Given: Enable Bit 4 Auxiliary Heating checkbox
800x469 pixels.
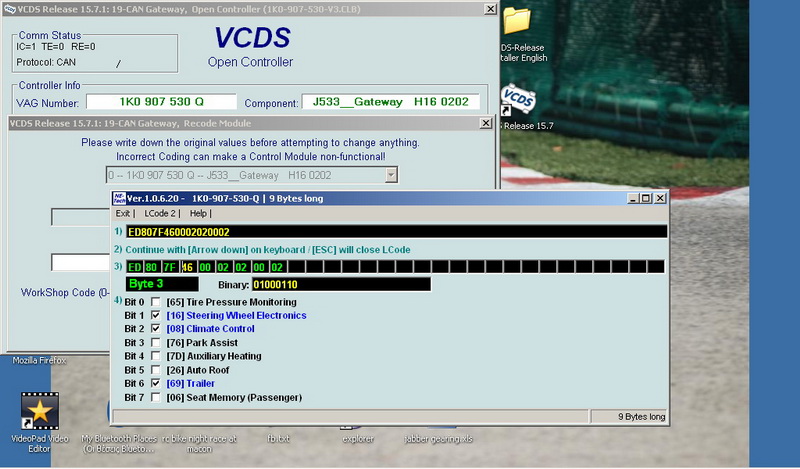Looking at the screenshot, I should [156, 356].
